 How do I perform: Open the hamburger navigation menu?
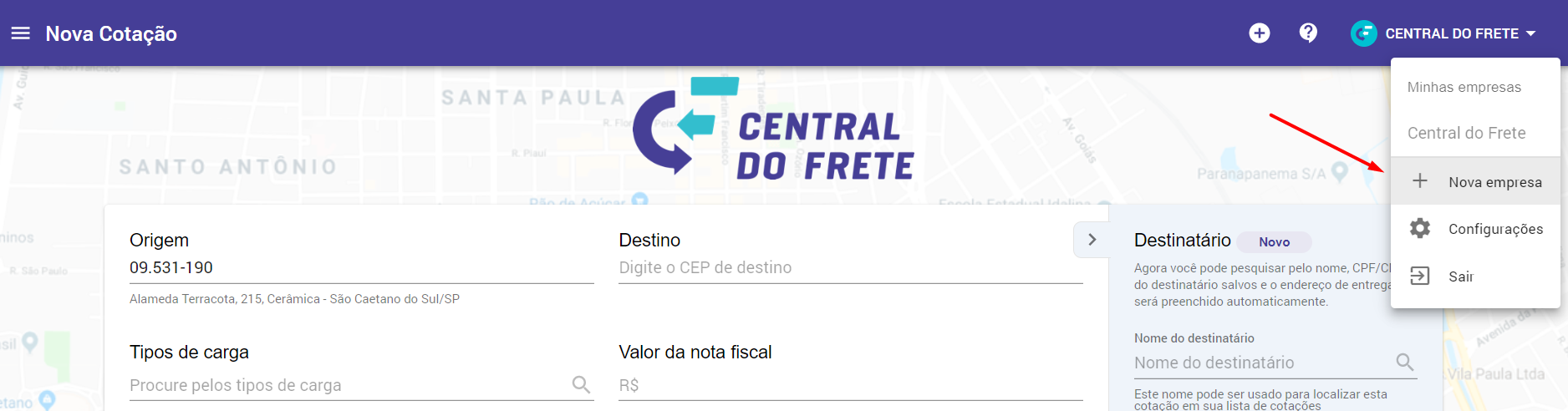[x=21, y=33]
